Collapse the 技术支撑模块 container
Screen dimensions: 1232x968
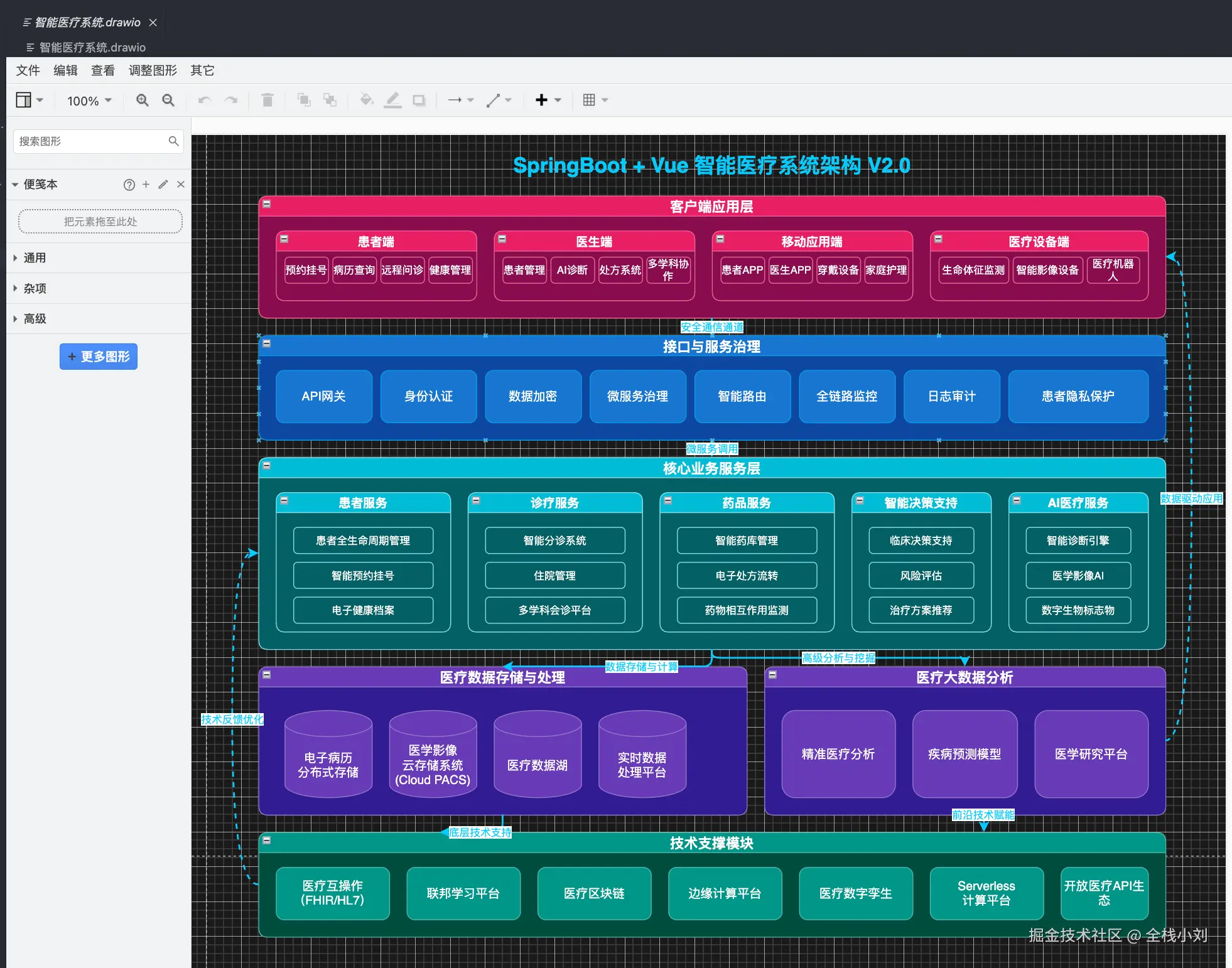tap(267, 841)
